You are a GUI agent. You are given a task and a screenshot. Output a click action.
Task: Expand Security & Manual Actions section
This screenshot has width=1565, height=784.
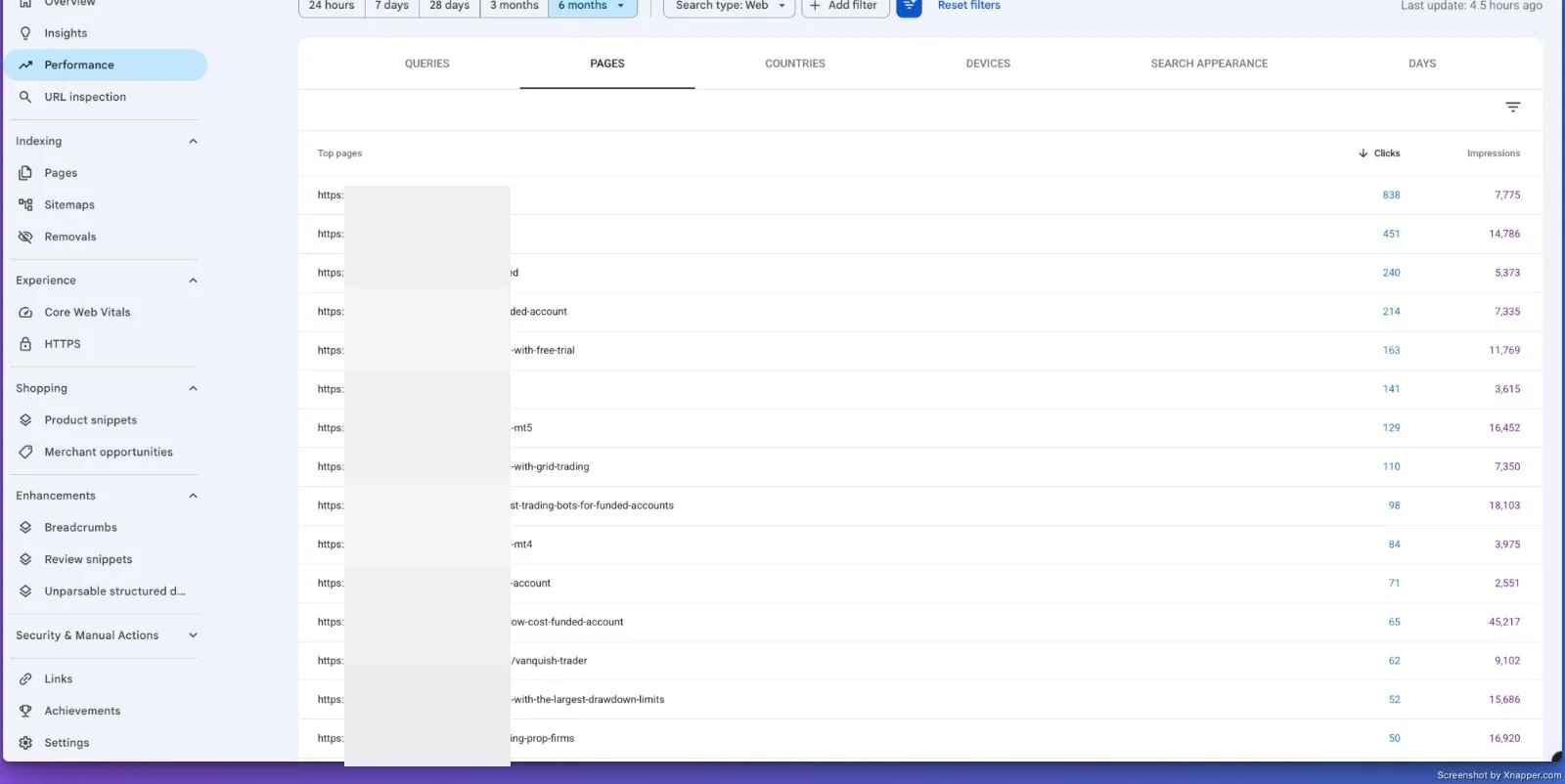pyautogui.click(x=193, y=635)
